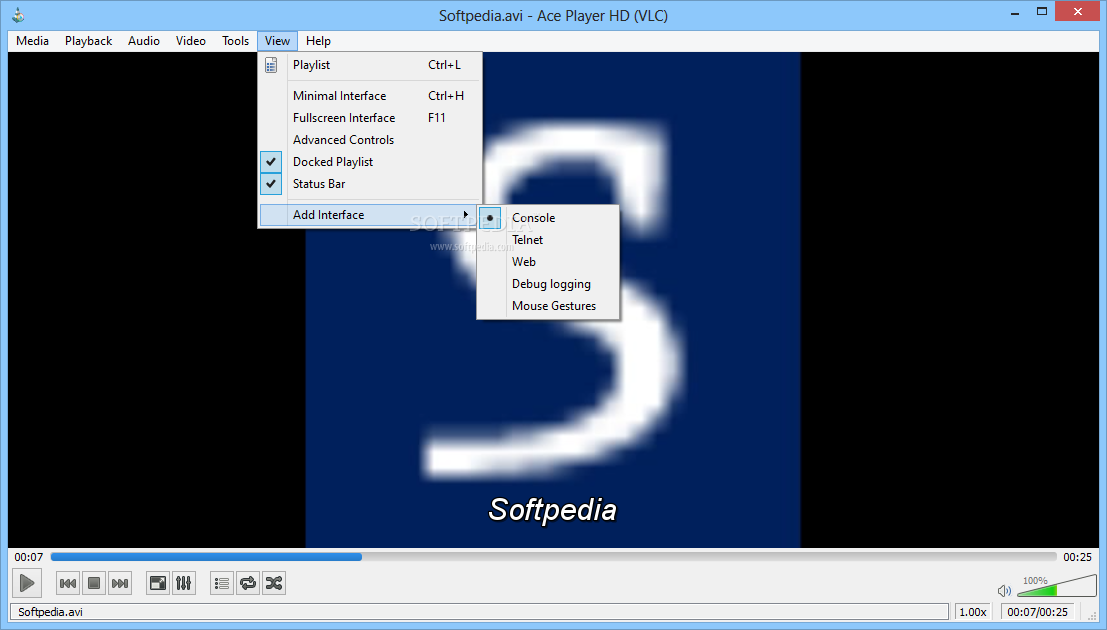The width and height of the screenshot is (1107, 630).
Task: Show extended settings equalizer icon
Action: 184,583
